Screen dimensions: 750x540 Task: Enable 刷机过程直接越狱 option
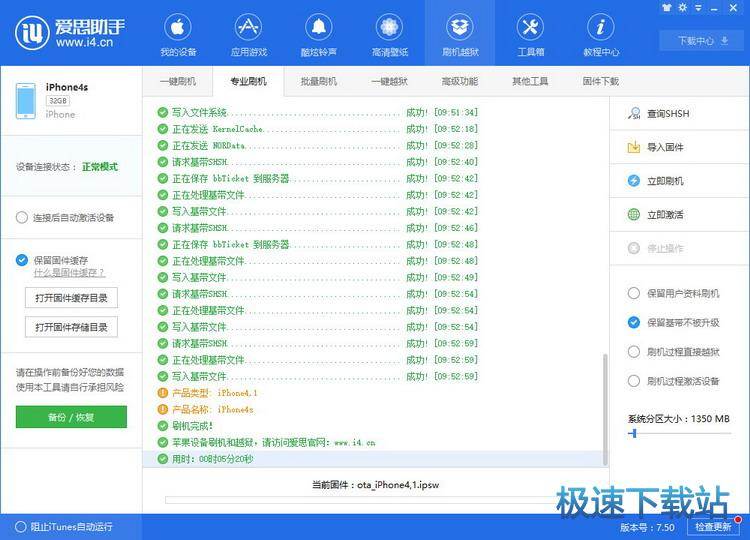coord(634,352)
